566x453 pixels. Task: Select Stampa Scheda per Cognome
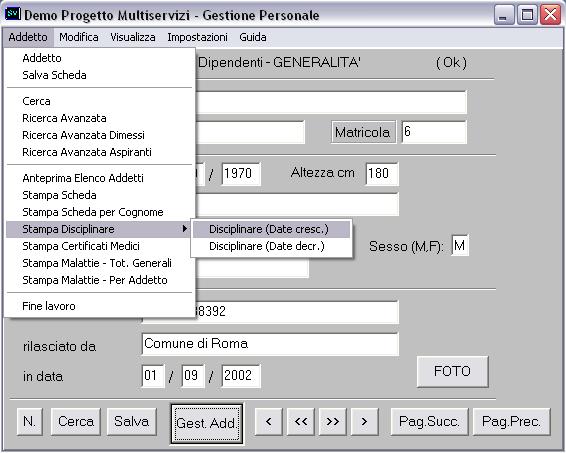(100, 212)
